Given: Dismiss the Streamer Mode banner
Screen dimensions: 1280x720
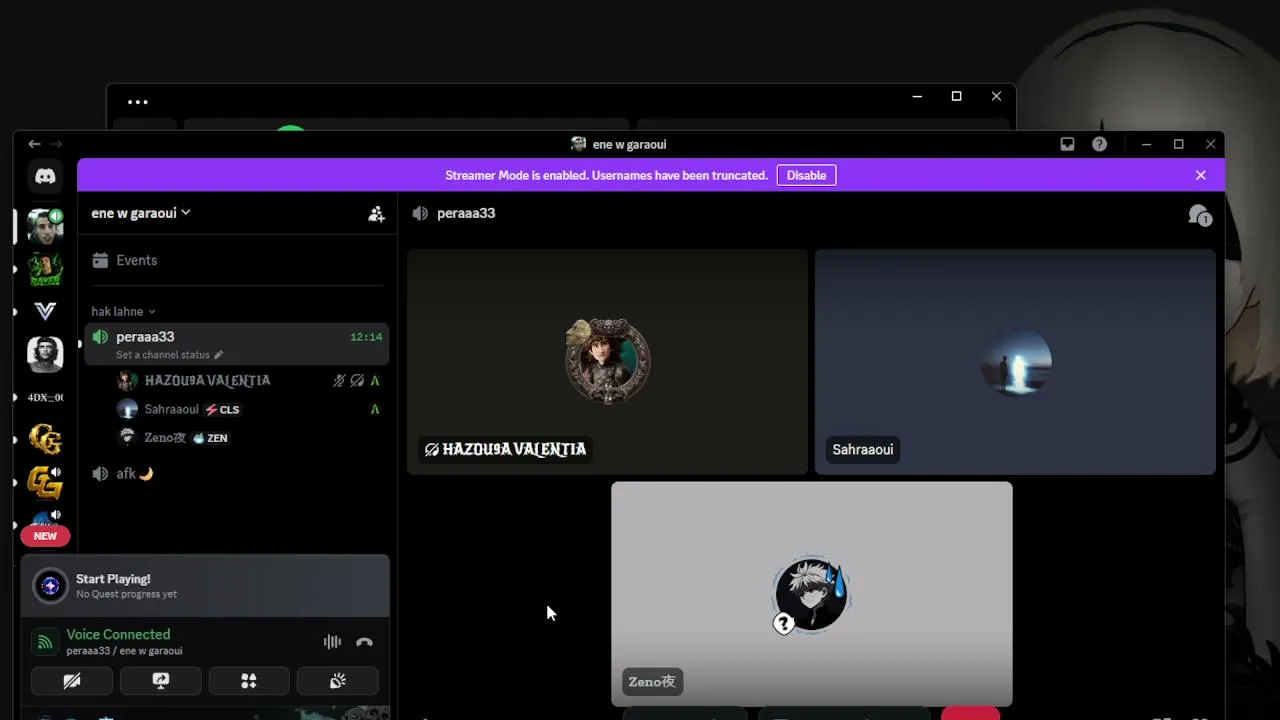Looking at the screenshot, I should pos(1201,175).
